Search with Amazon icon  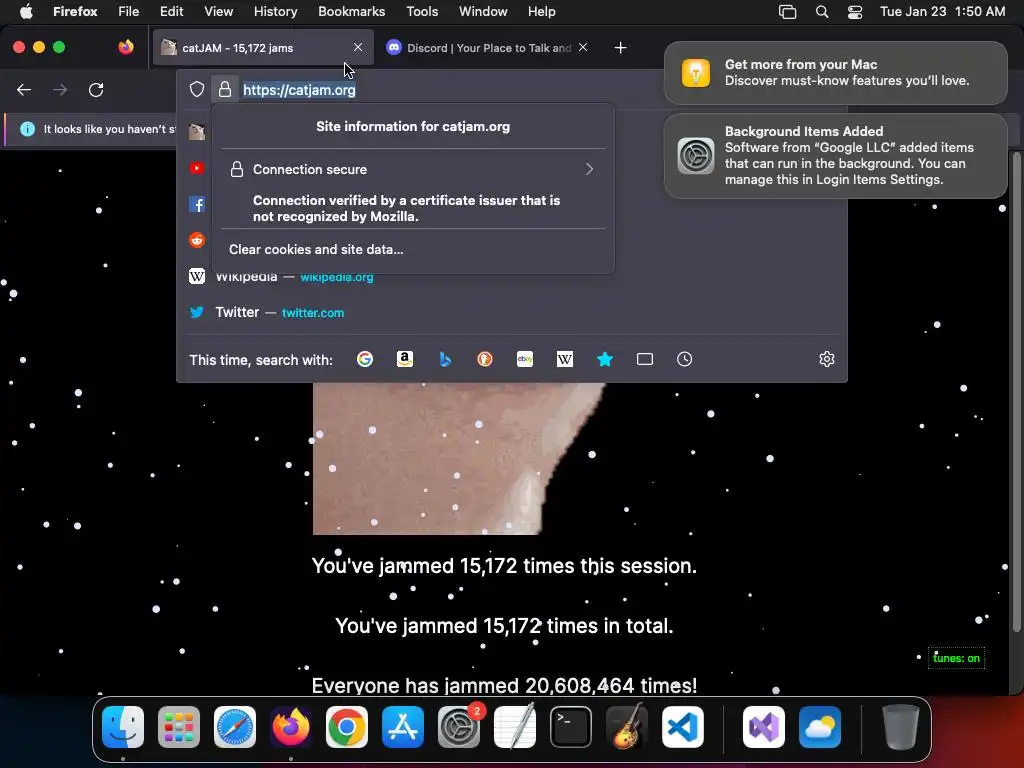405,359
